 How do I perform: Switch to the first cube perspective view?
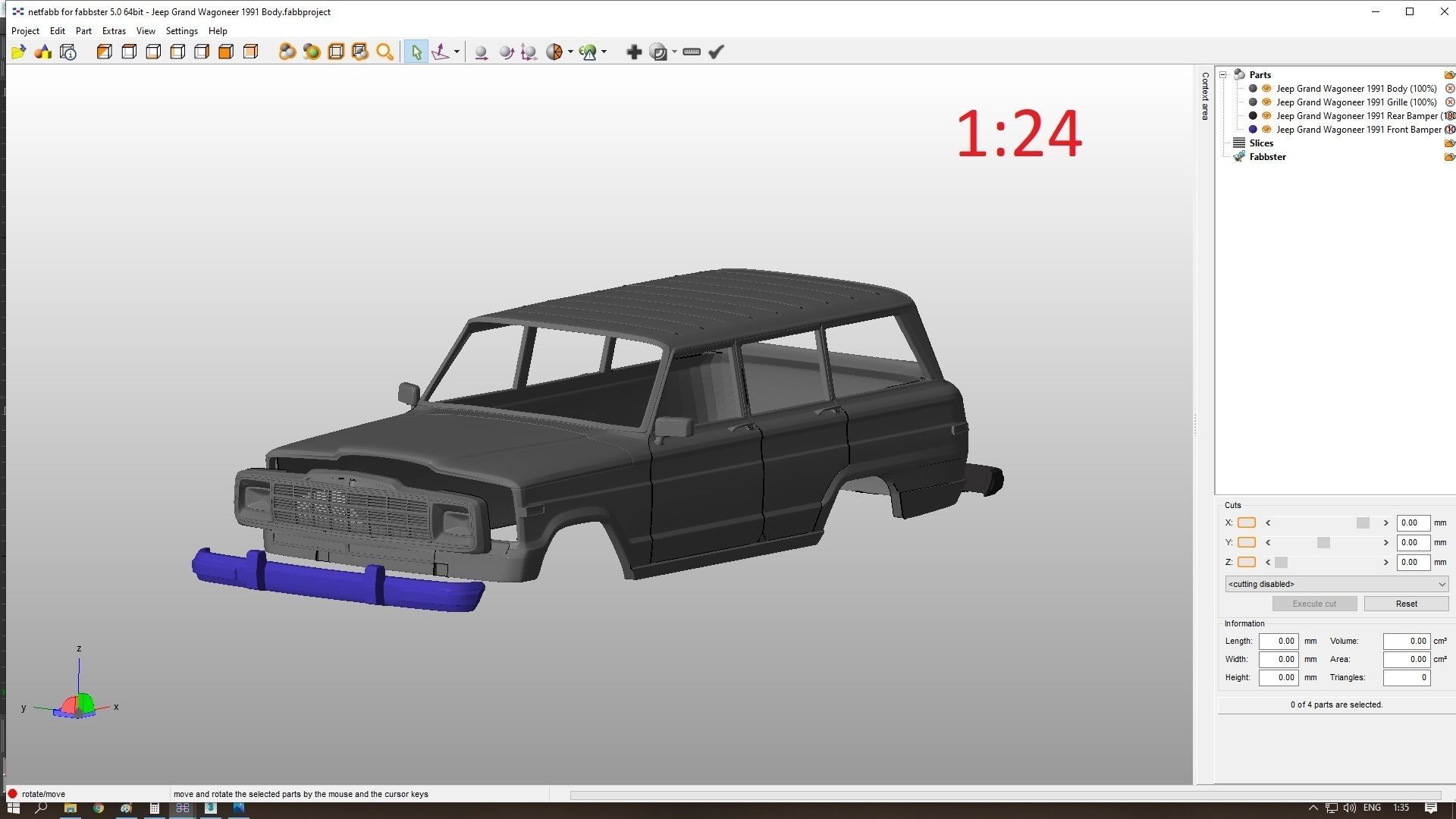tap(105, 52)
